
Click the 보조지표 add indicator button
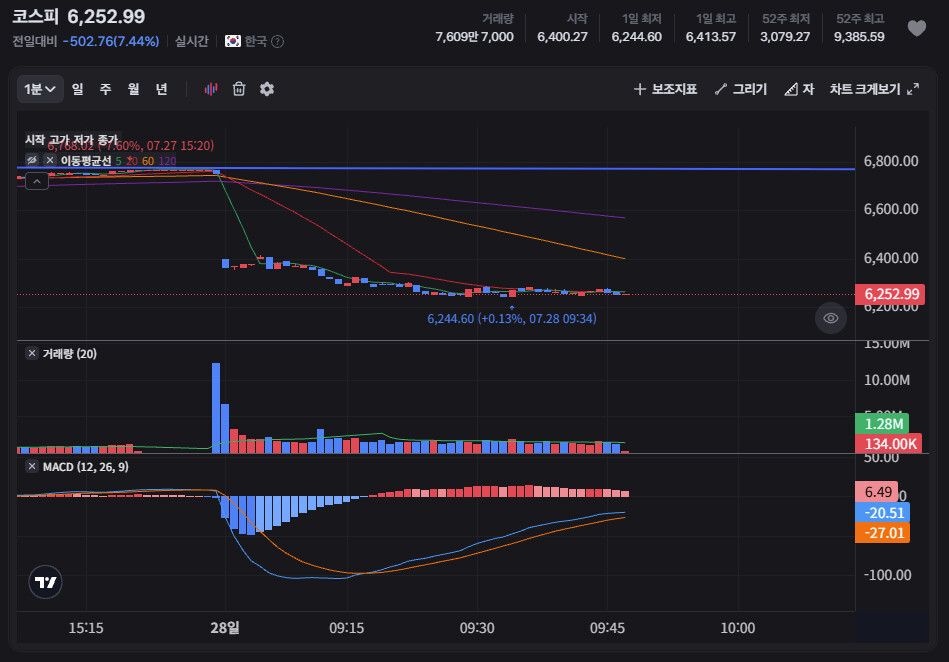(665, 89)
